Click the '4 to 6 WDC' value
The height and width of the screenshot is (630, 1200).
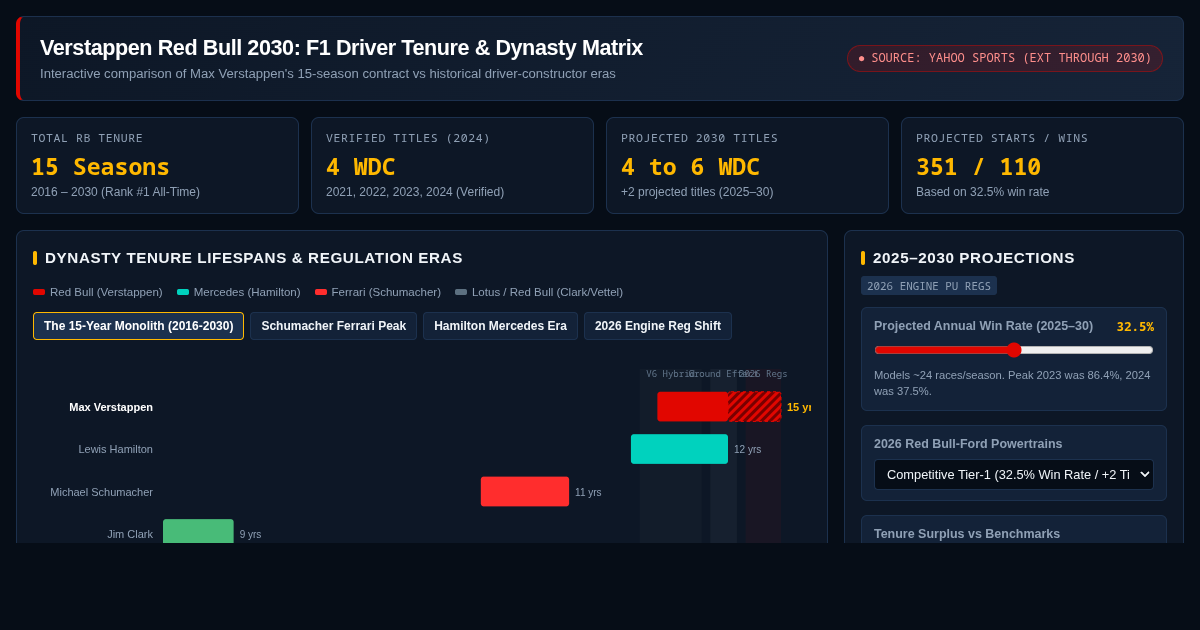[x=690, y=167]
